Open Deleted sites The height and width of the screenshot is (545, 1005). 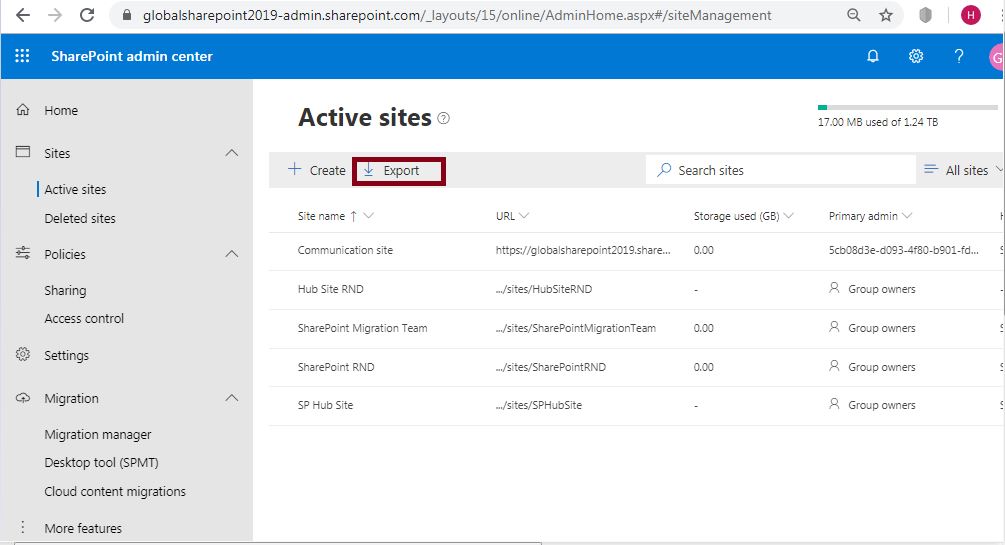(x=80, y=218)
